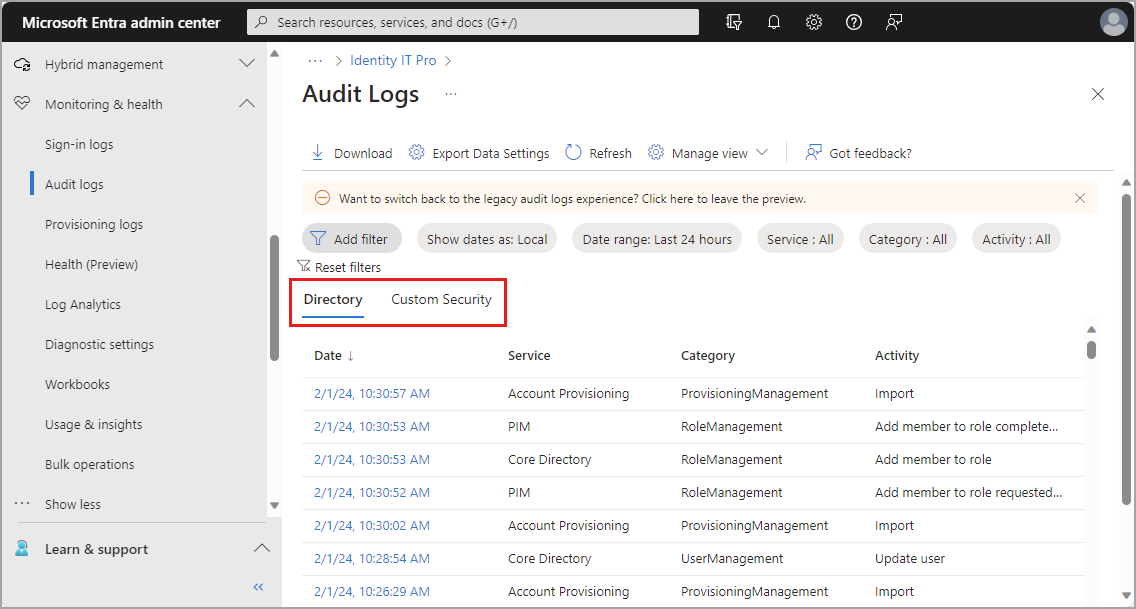This screenshot has width=1136, height=609.
Task: Click the Export Data Settings gear icon
Action: [416, 152]
